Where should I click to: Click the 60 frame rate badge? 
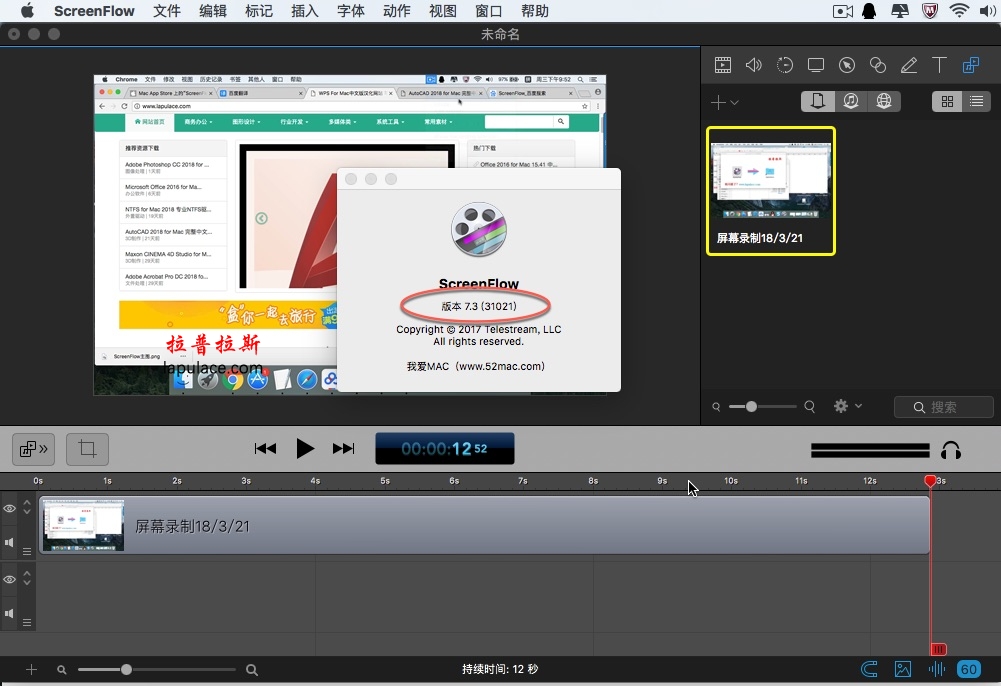969,669
